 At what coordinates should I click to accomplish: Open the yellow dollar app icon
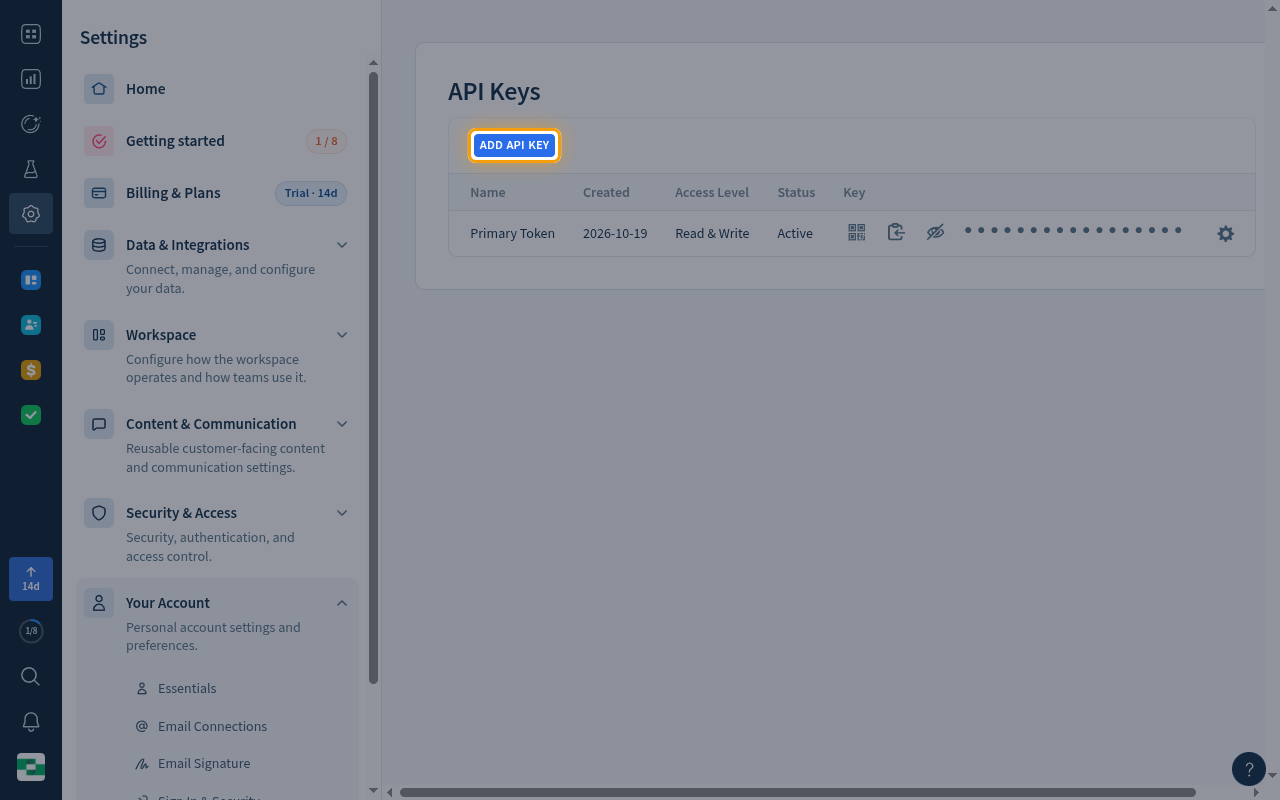(31, 370)
